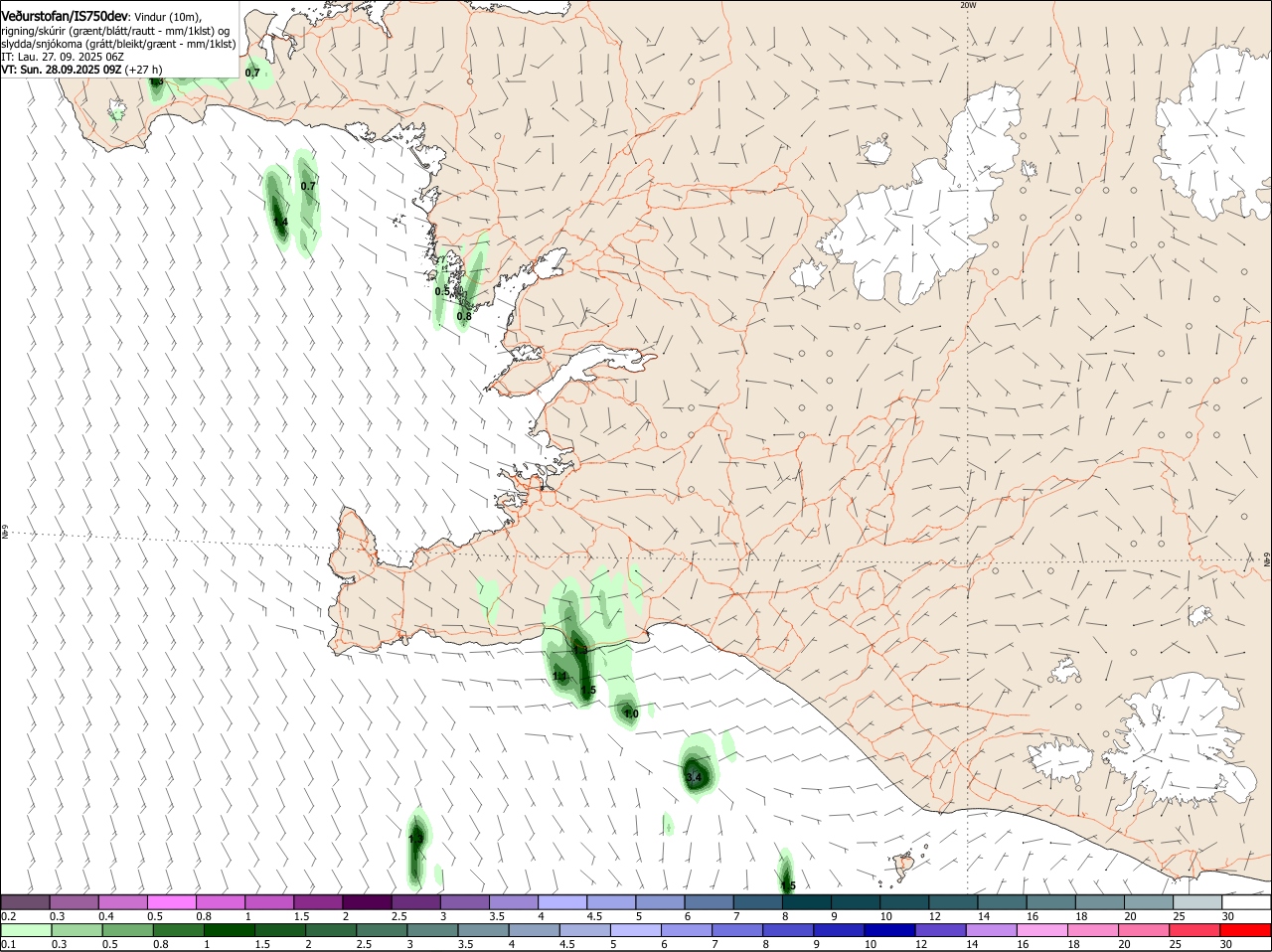The image size is (1272, 952).
Task: Pick the dark purple upper-row swatch labeled 2
Action: click(x=367, y=901)
